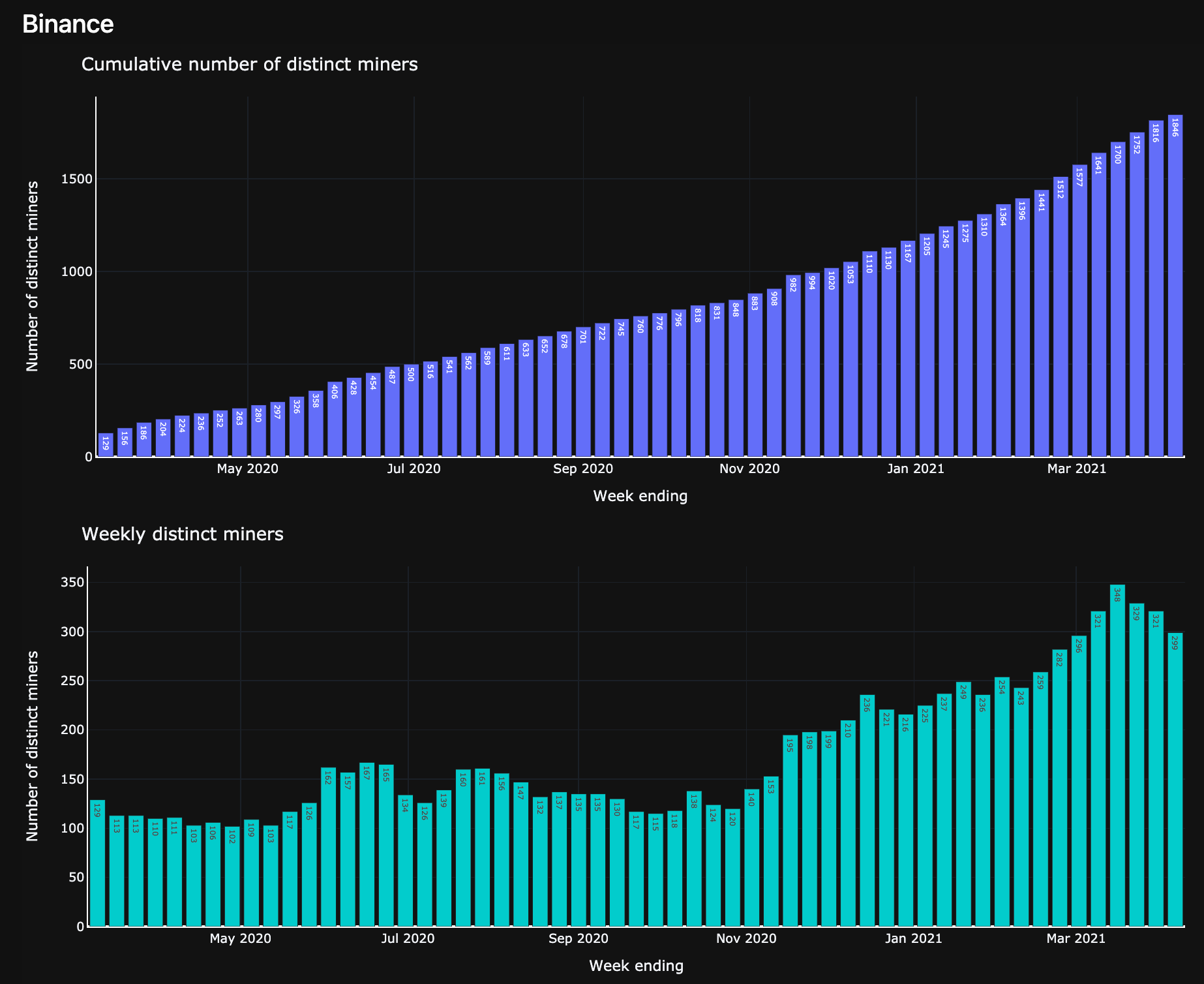Viewport: 1204px width, 984px height.
Task: Select the cumulative bar labeled 1700
Action: (x=1118, y=300)
